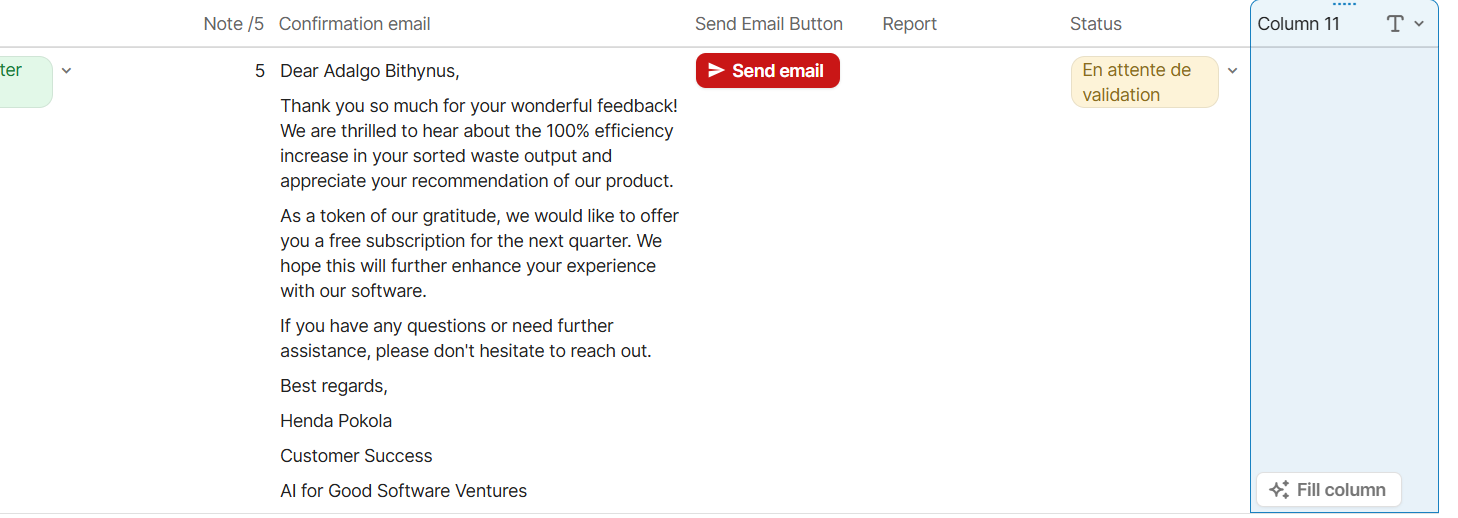1458x518 pixels.
Task: Open the Column 11 header dropdown chevron
Action: 1419,24
